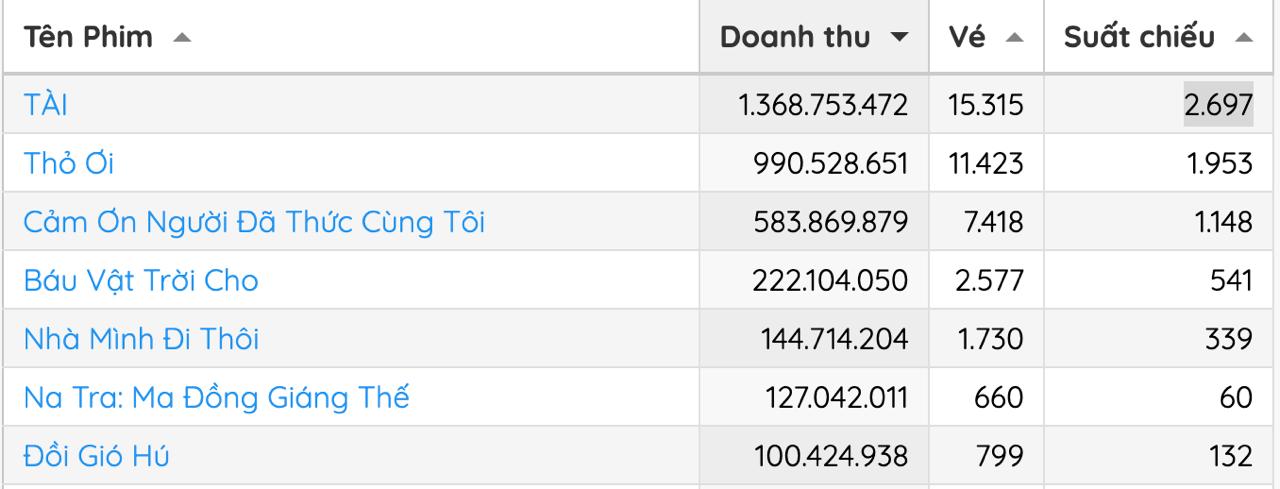Click the descending arrow next to Doanh thu
This screenshot has height=489, width=1280.
tap(898, 39)
